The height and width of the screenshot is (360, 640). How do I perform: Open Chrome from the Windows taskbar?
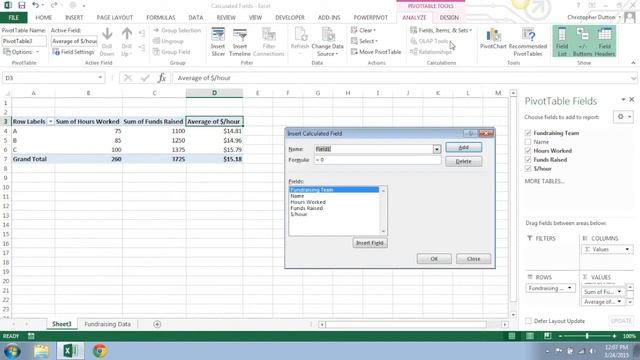[100, 351]
